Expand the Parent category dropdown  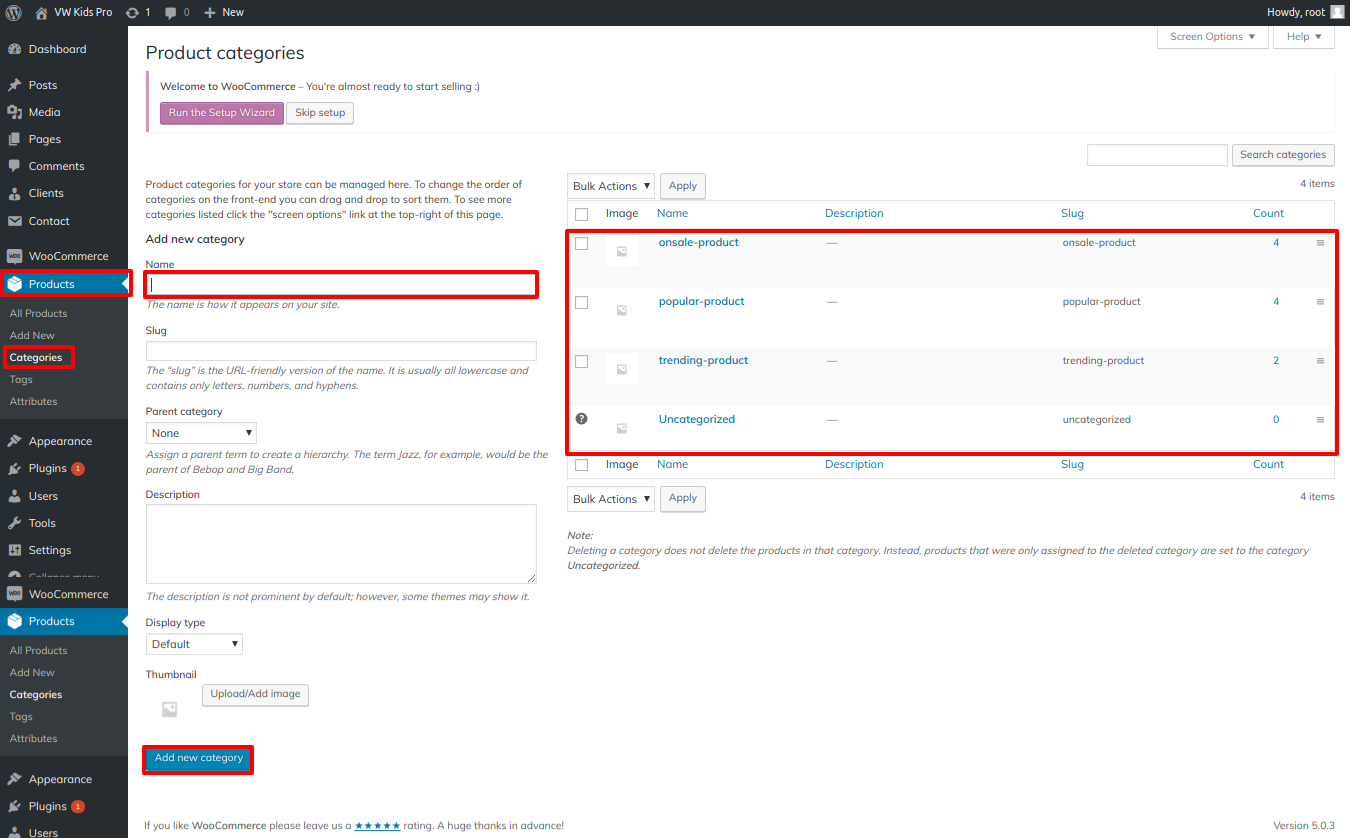point(201,433)
